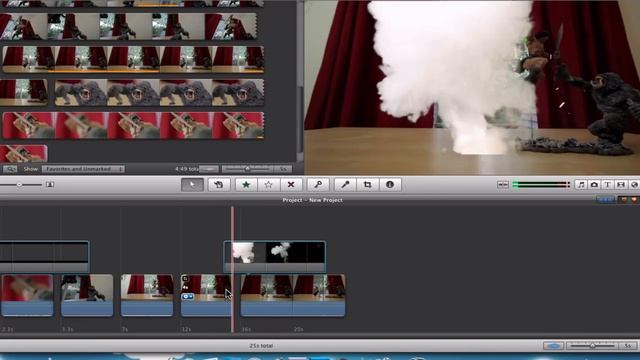Toggle the blue button beside project zoom slider

554,346
